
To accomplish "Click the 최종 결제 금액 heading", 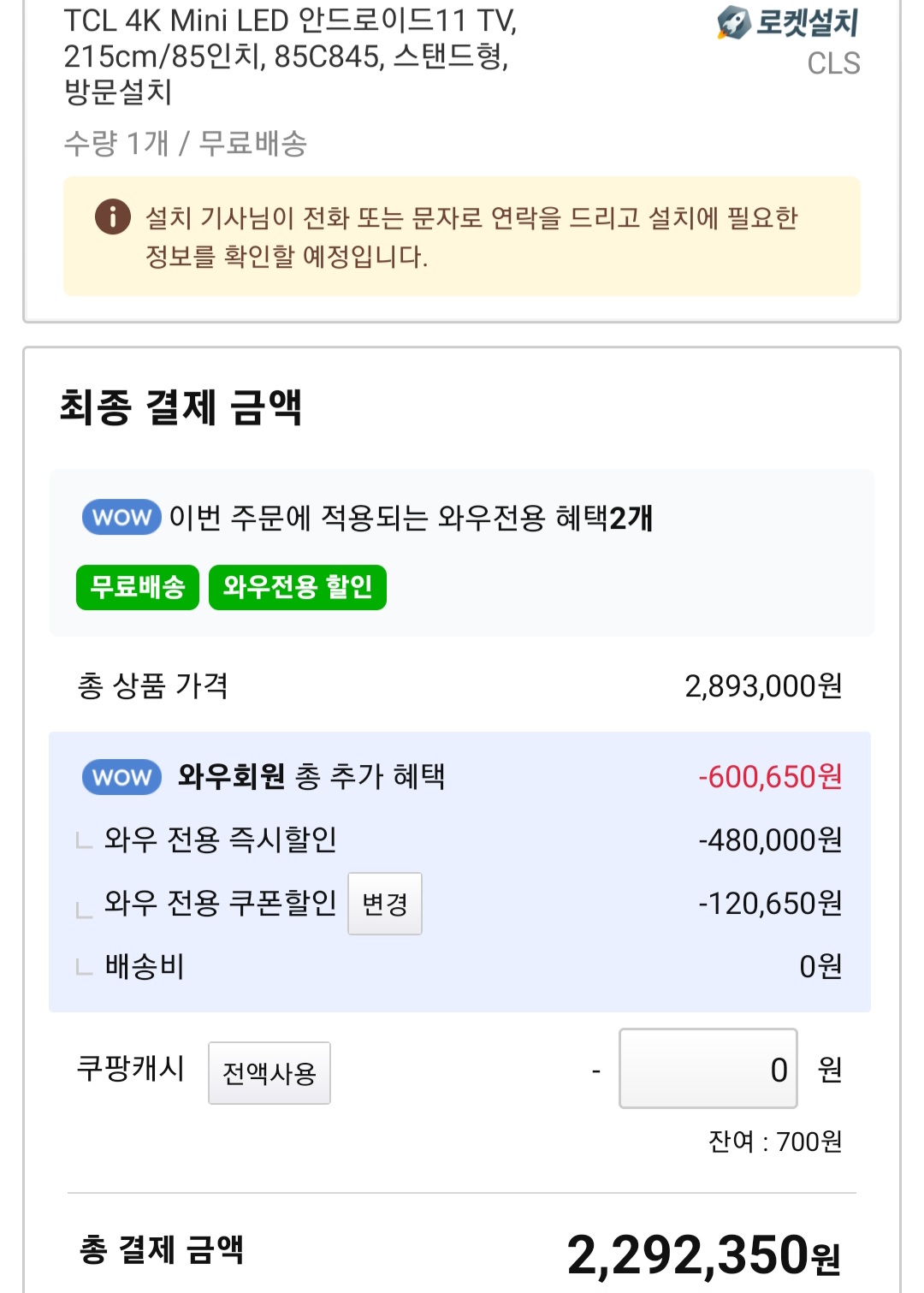I will click(181, 406).
